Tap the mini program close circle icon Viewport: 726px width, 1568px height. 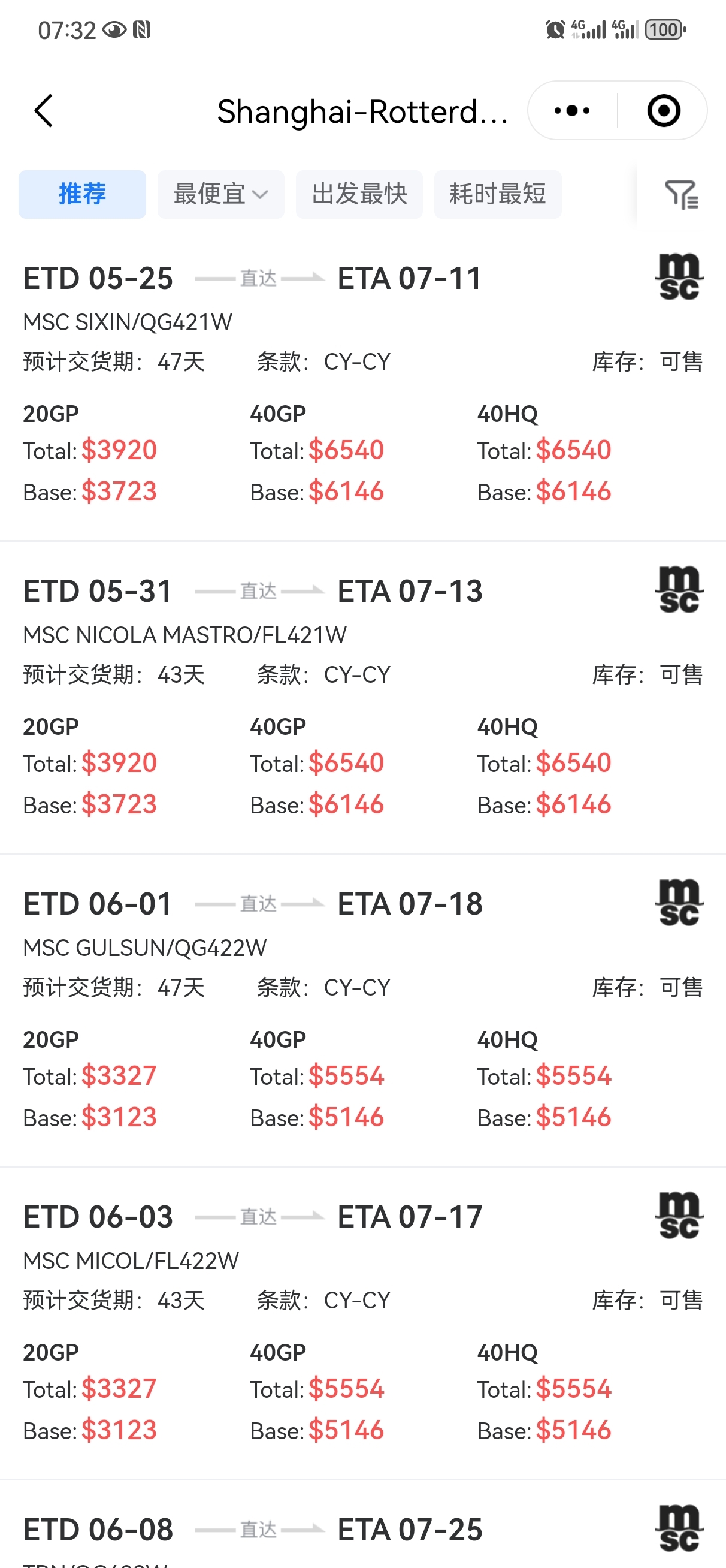coord(663,111)
